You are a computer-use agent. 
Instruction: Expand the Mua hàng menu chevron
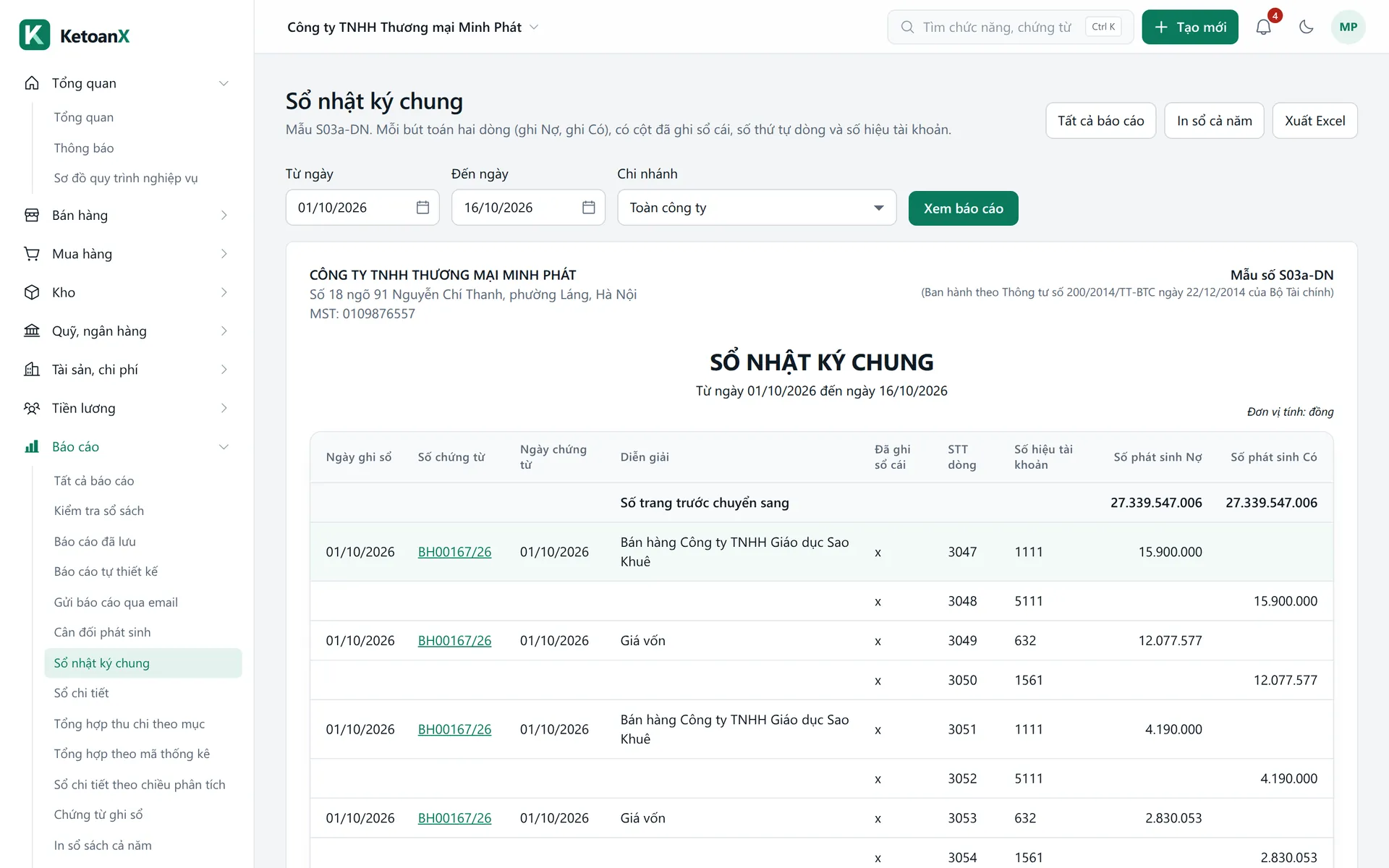(x=224, y=254)
